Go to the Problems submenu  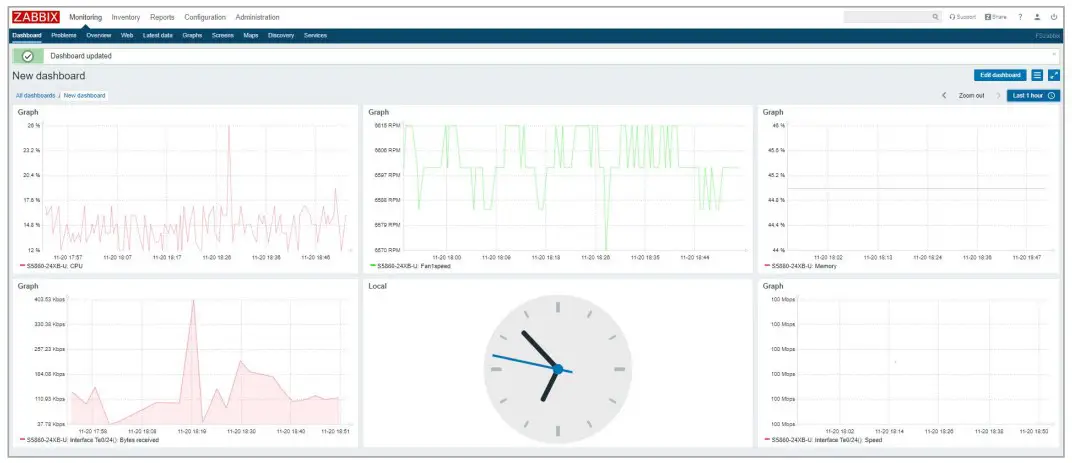point(64,36)
